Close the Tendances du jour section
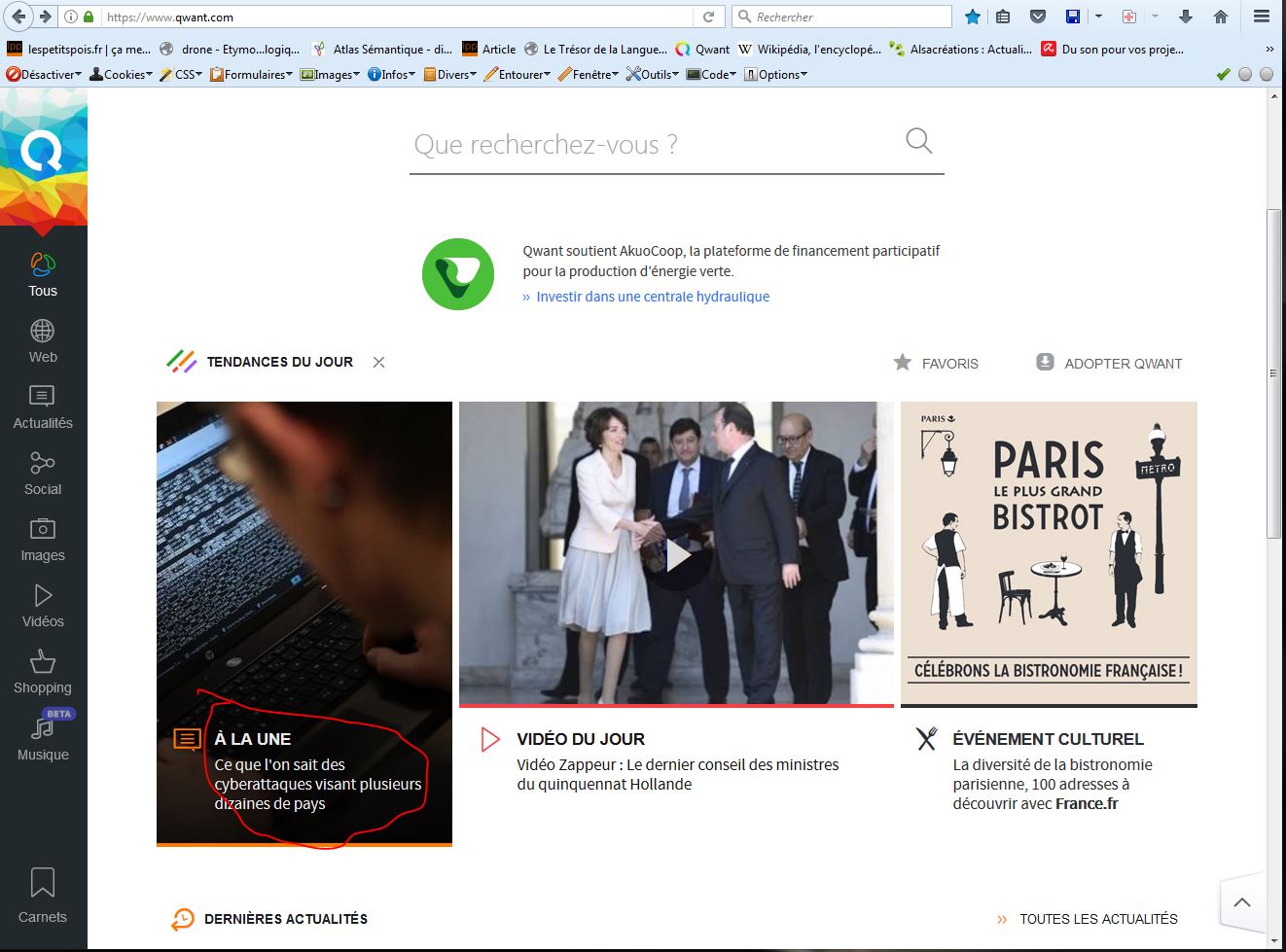Screen dimensions: 1286x952 pyautogui.click(x=379, y=362)
